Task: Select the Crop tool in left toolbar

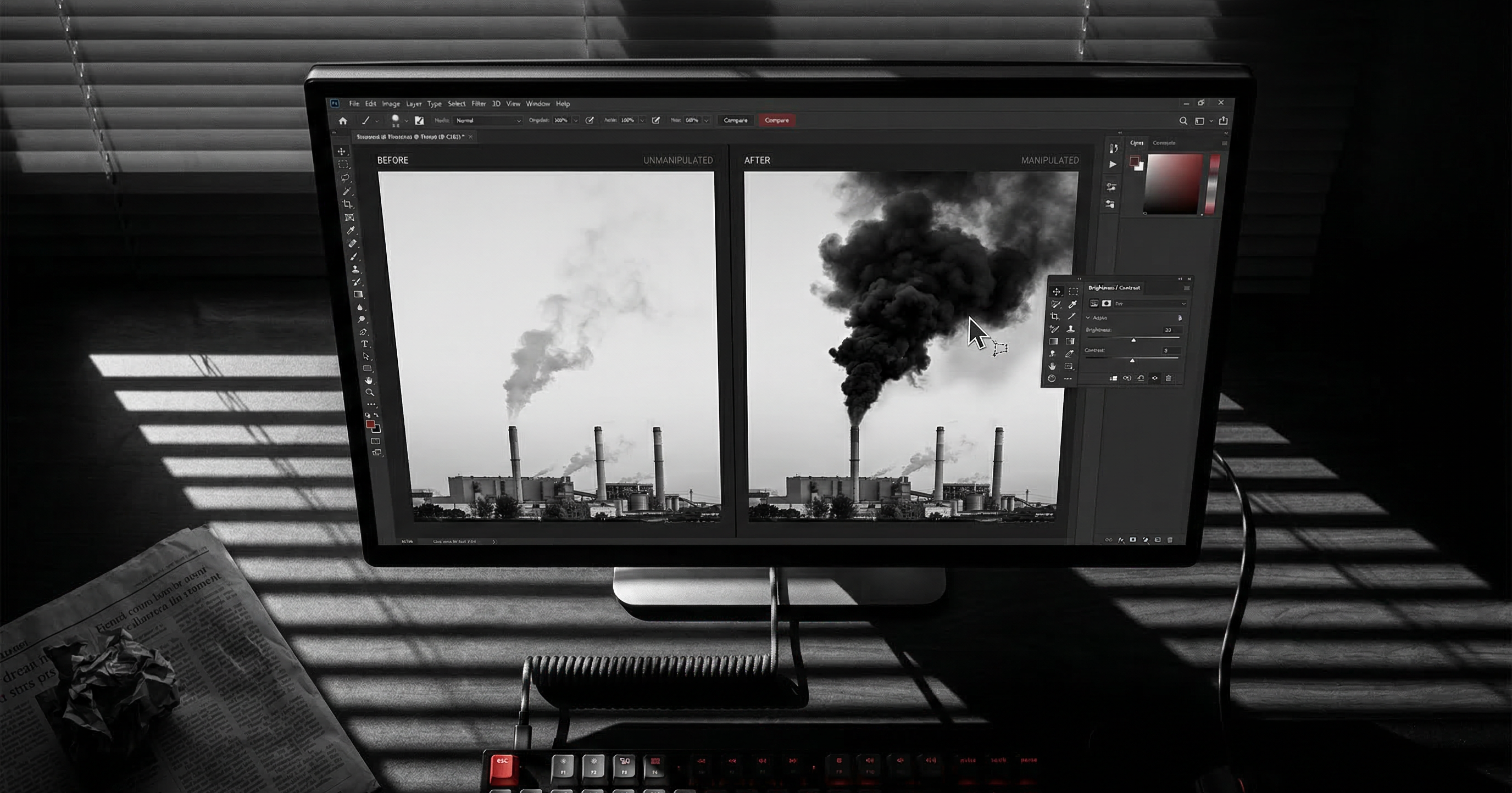Action: [x=347, y=204]
